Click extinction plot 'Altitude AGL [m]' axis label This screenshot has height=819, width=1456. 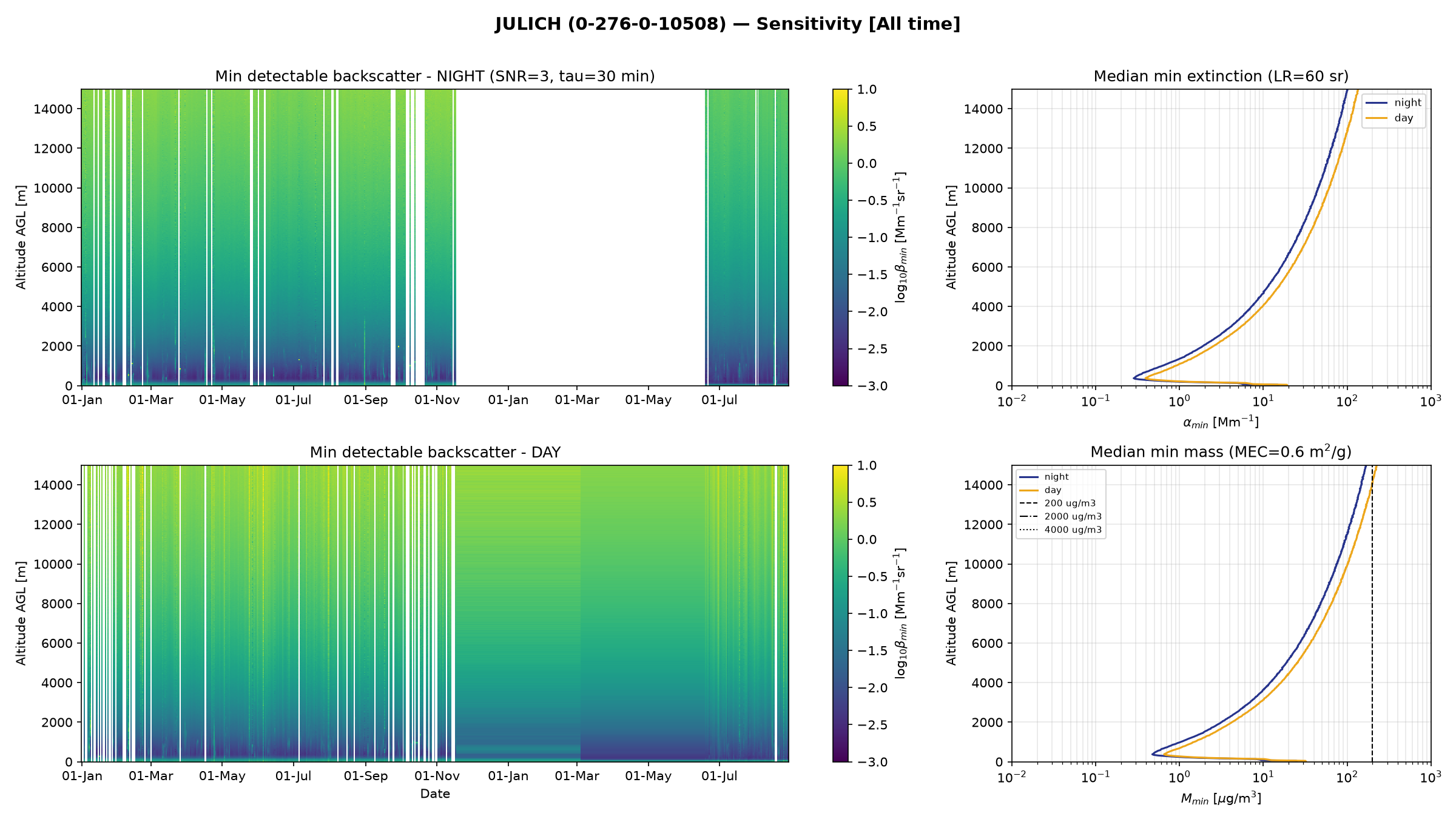pyautogui.click(x=951, y=237)
